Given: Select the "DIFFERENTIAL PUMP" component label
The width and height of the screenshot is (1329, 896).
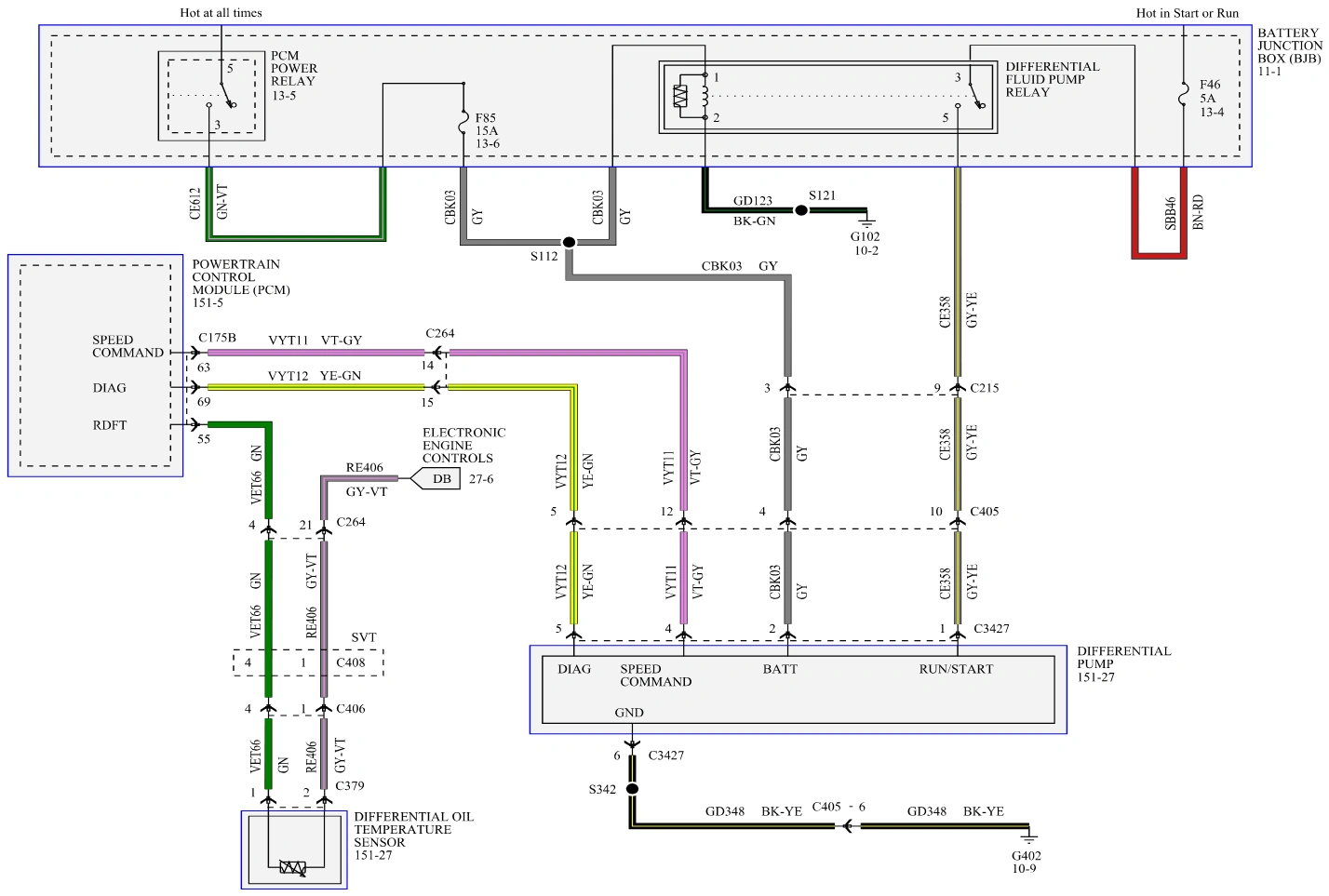Looking at the screenshot, I should click(1124, 658).
